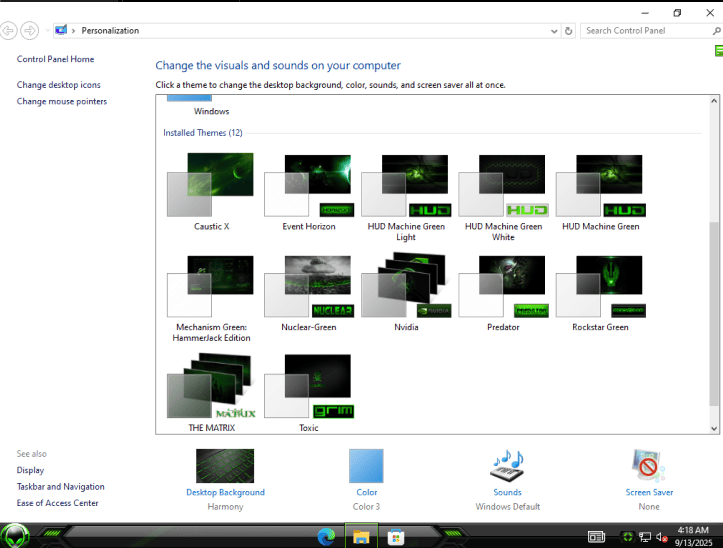Click the volume icon in system tray
This screenshot has width=723, height=548.
(660, 537)
